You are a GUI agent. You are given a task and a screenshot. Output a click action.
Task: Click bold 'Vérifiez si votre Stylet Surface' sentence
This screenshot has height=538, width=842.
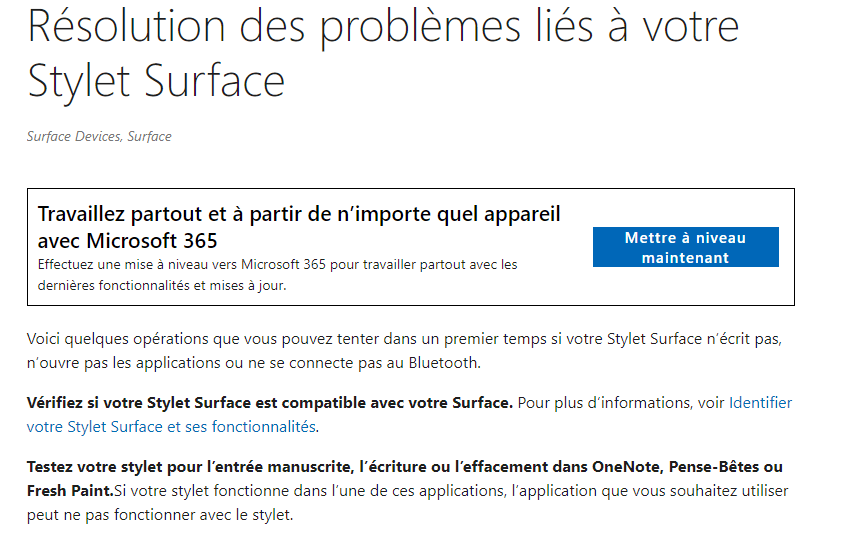[x=270, y=403]
